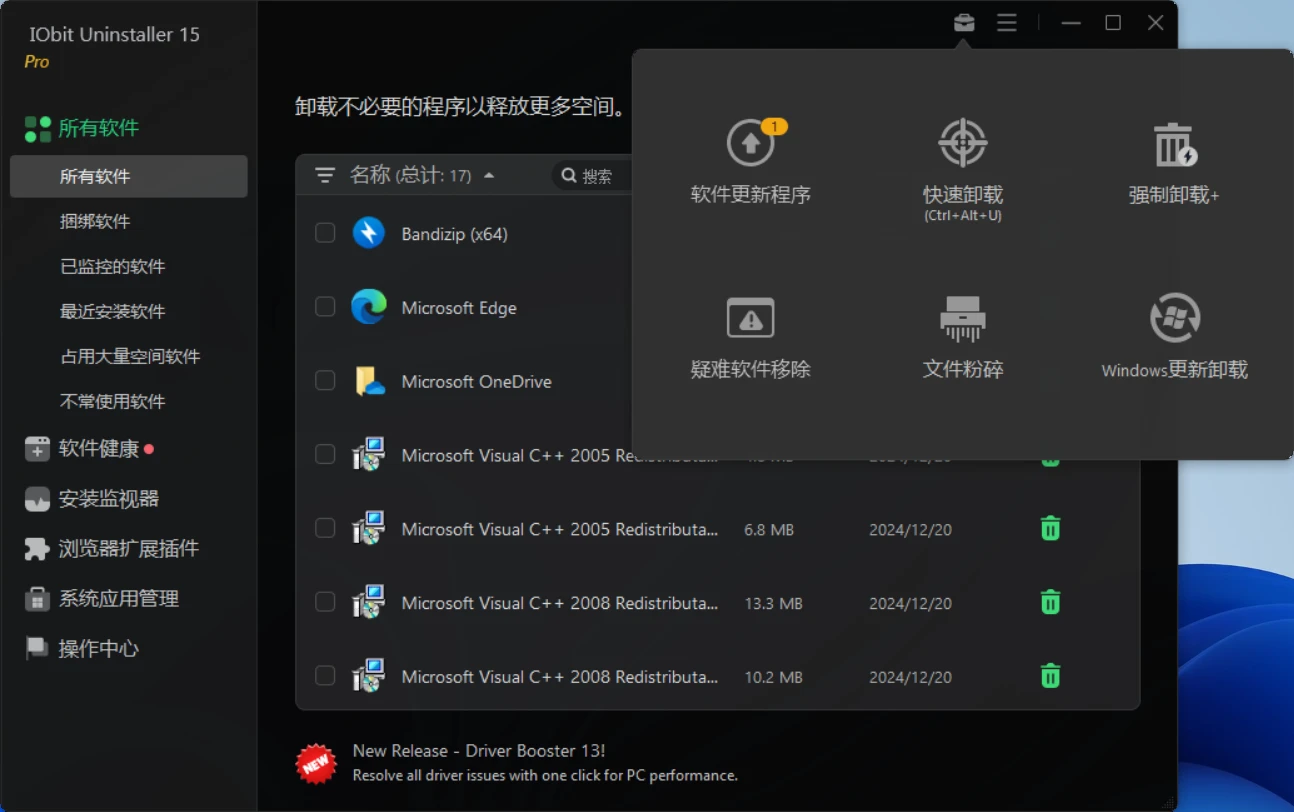The image size is (1294, 812).
Task: Check the first Visual C++ 2005 row checkbox
Action: tap(325, 455)
